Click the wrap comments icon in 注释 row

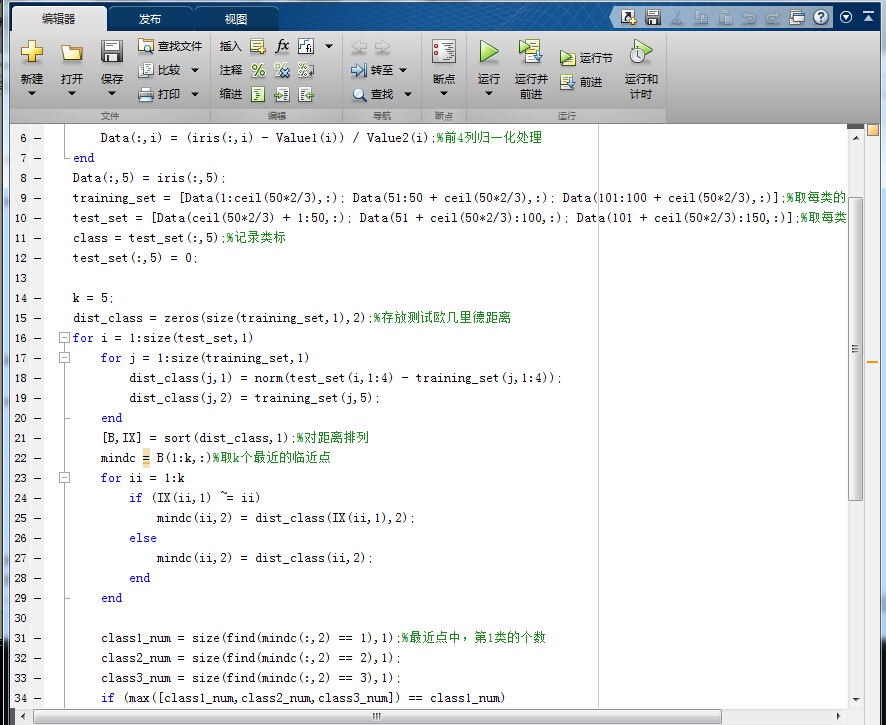306,70
